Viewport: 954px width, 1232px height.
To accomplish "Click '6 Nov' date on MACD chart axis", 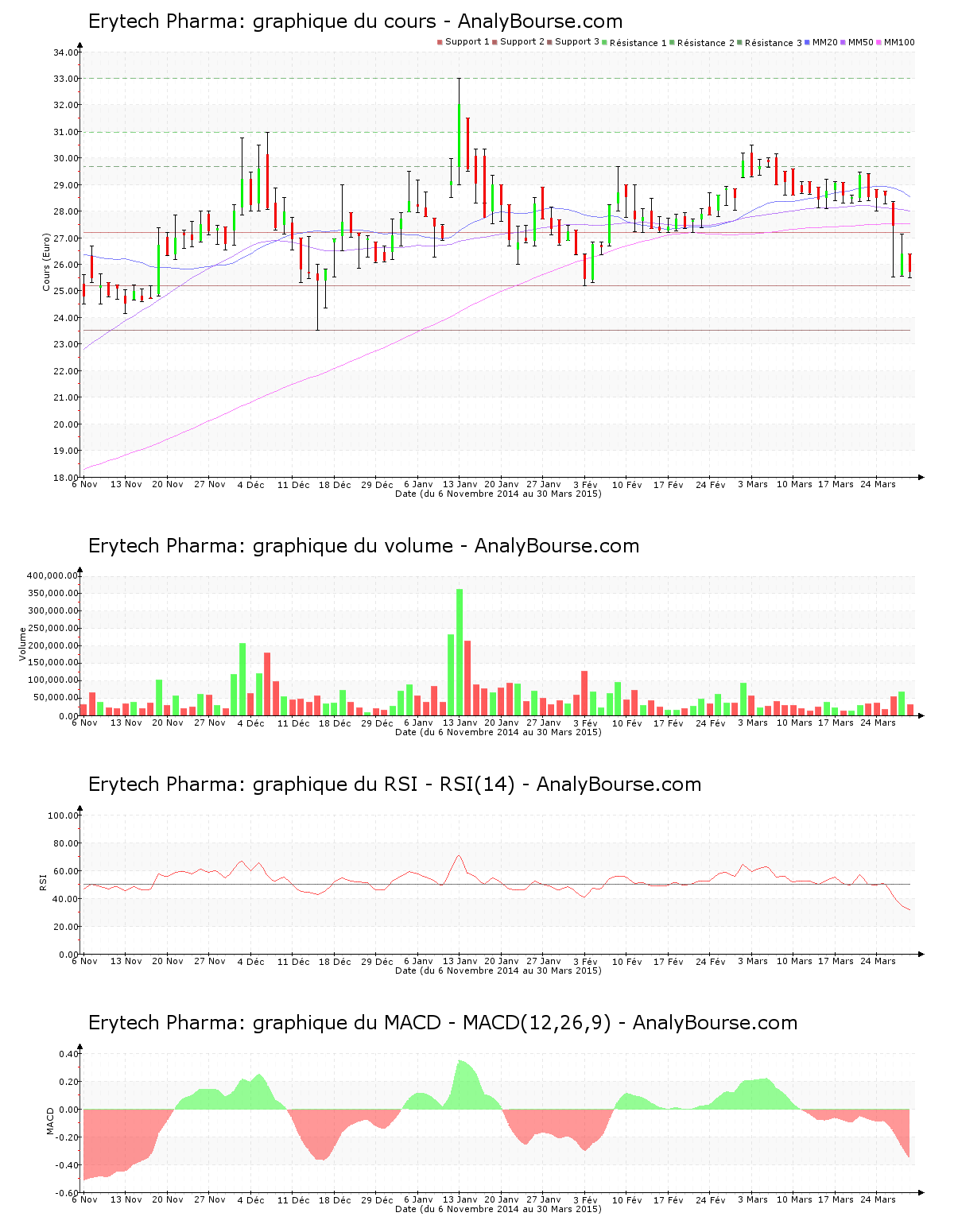I will click(84, 1199).
